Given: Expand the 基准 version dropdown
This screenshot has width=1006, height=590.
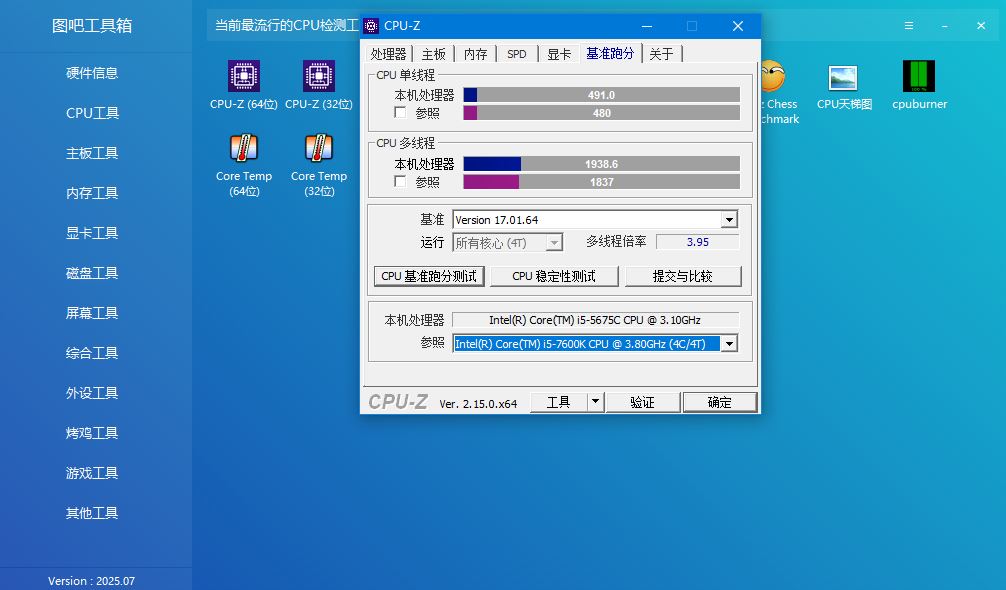Looking at the screenshot, I should click(729, 220).
